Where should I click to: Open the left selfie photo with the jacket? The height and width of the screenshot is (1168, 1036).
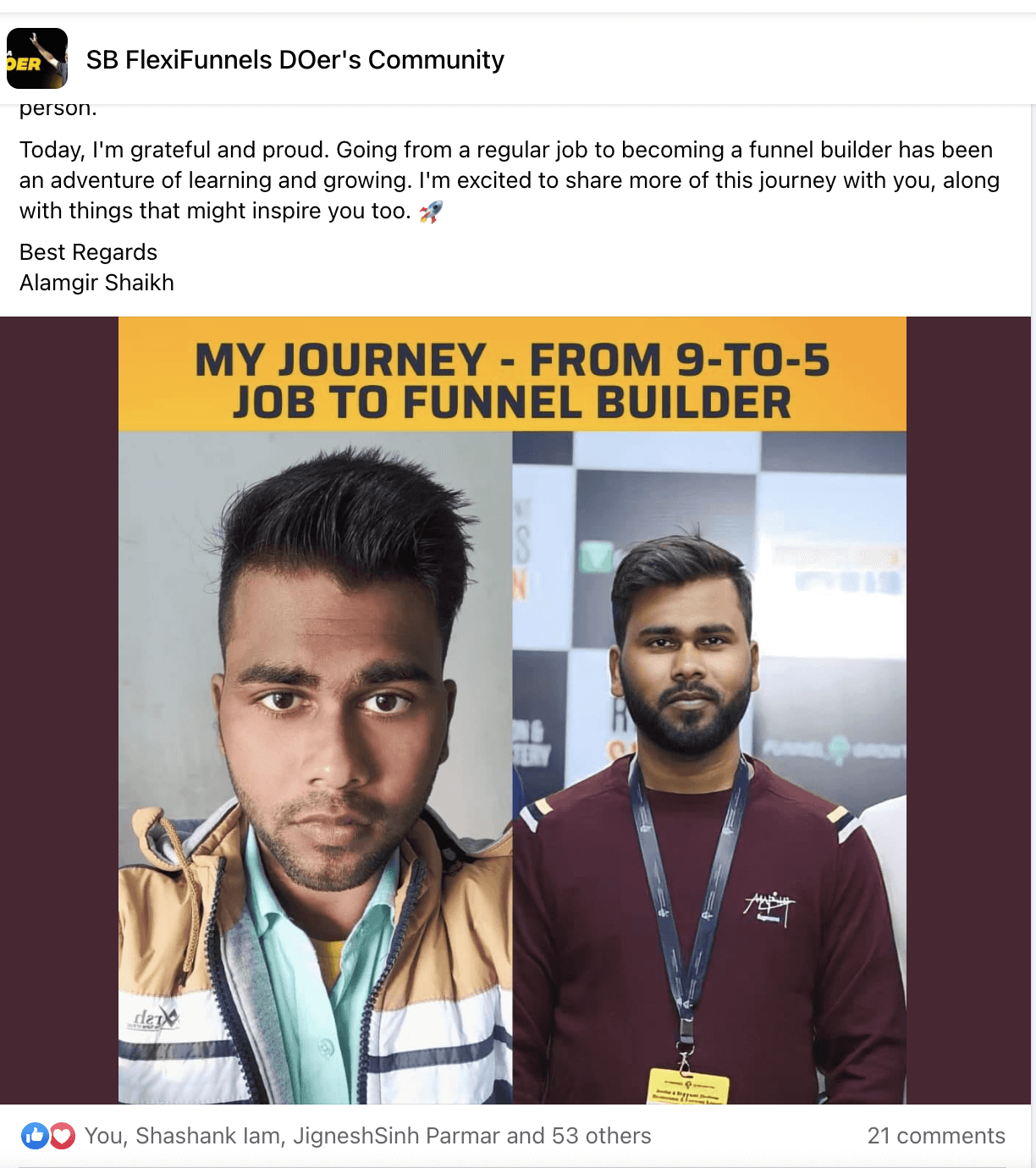click(315, 768)
